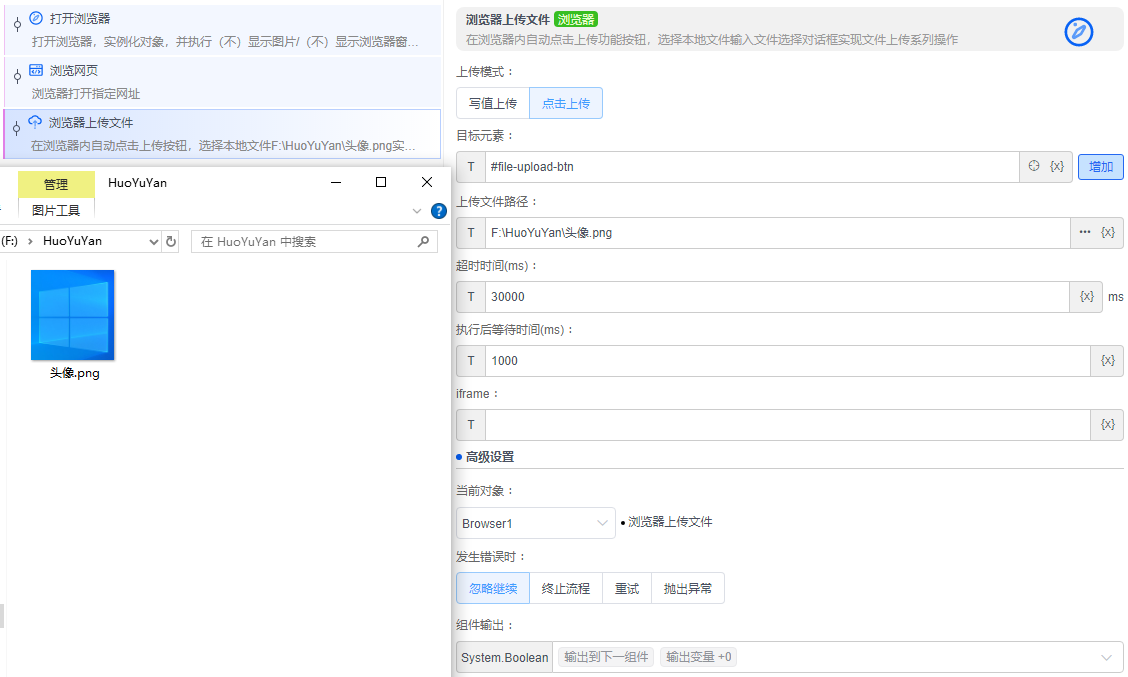Open the Browser1 object dropdown
1128x677 pixels.
(535, 523)
